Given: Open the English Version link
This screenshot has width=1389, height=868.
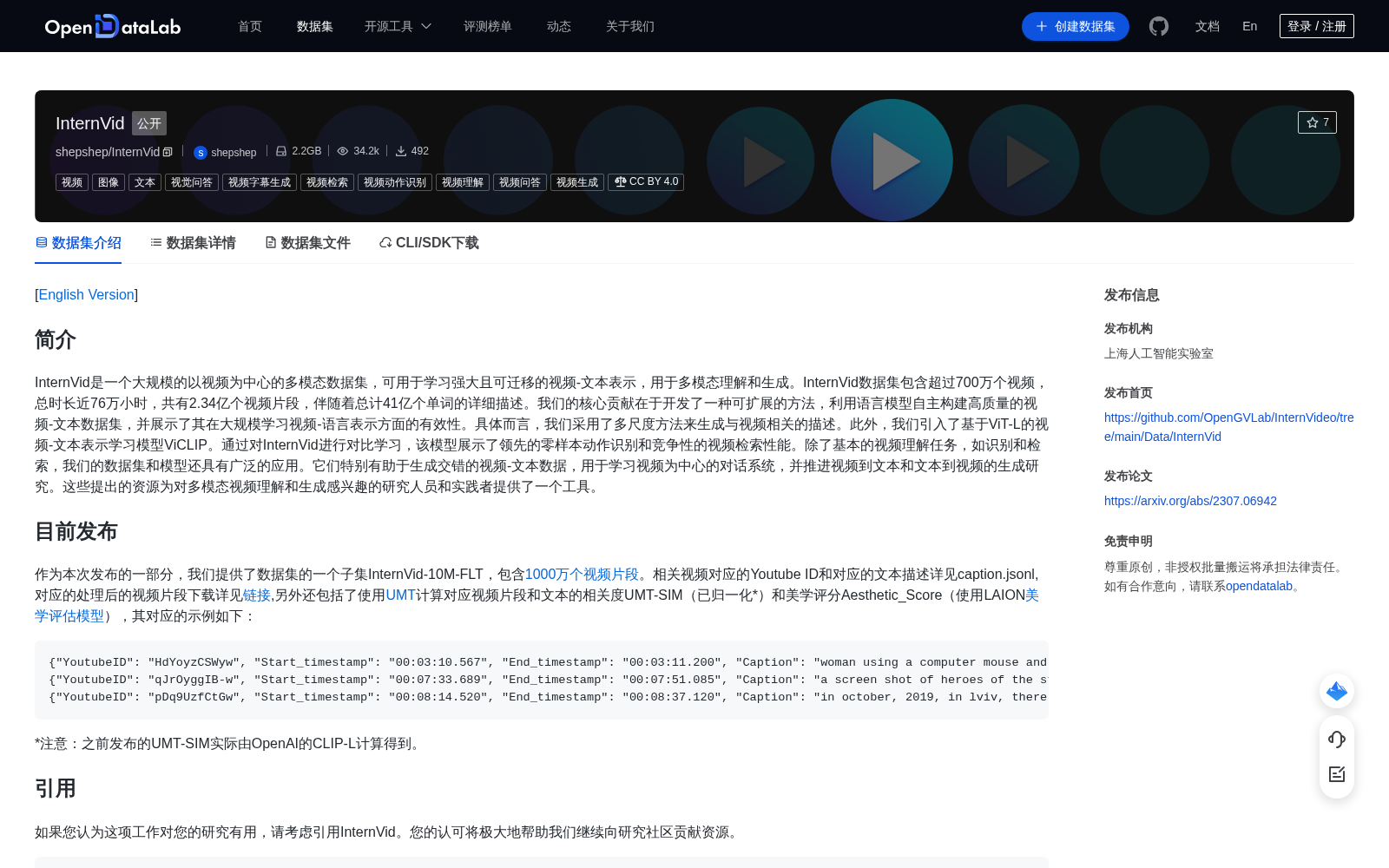Looking at the screenshot, I should (86, 295).
